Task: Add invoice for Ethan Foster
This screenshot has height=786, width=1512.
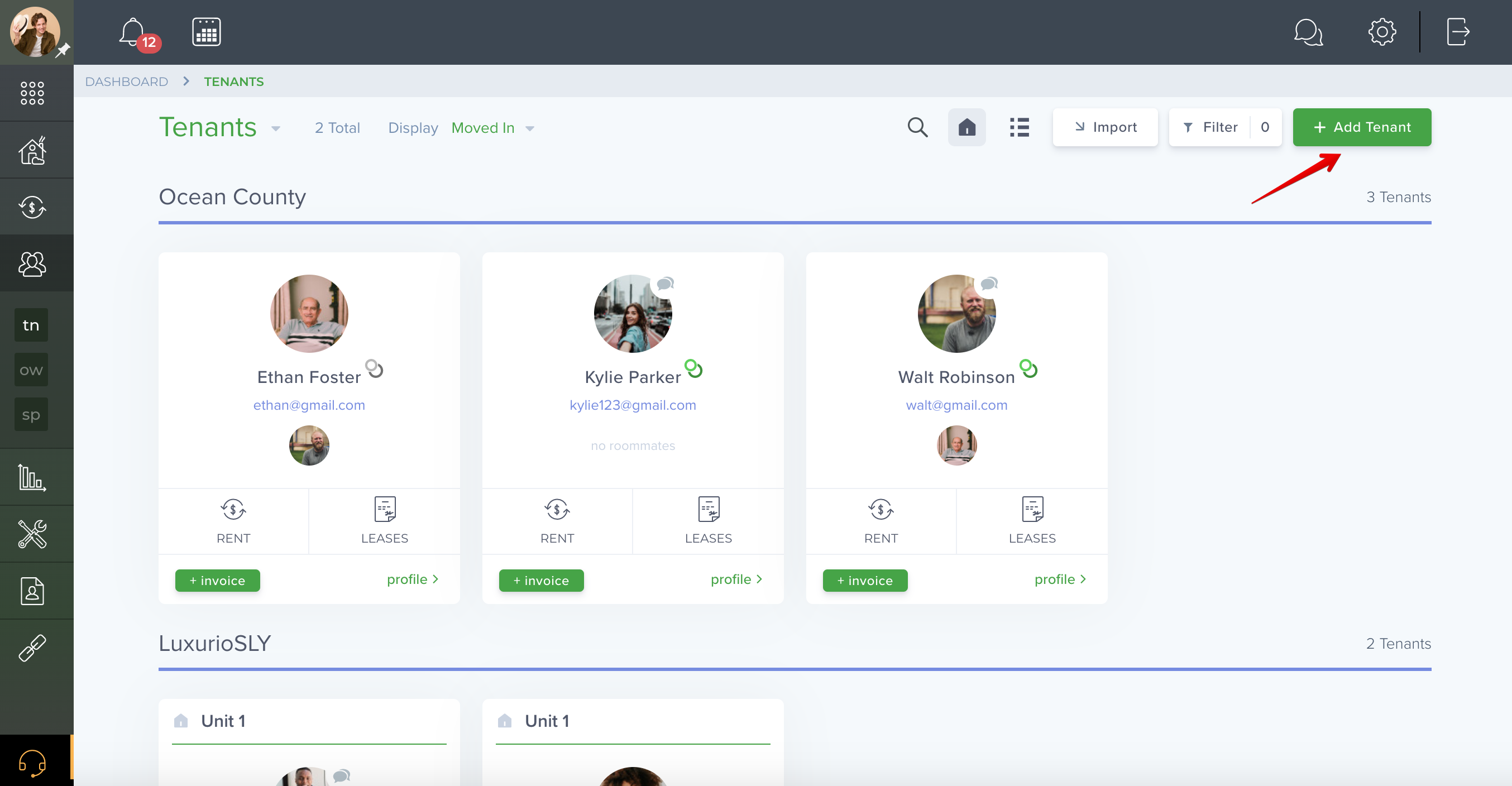Action: (217, 581)
